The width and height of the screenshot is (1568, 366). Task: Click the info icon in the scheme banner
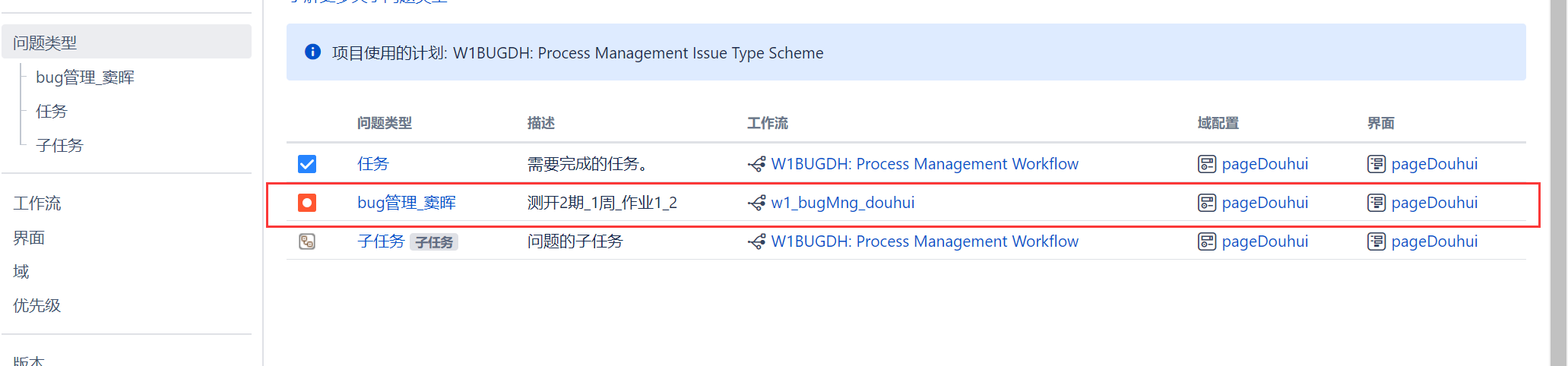click(x=312, y=52)
